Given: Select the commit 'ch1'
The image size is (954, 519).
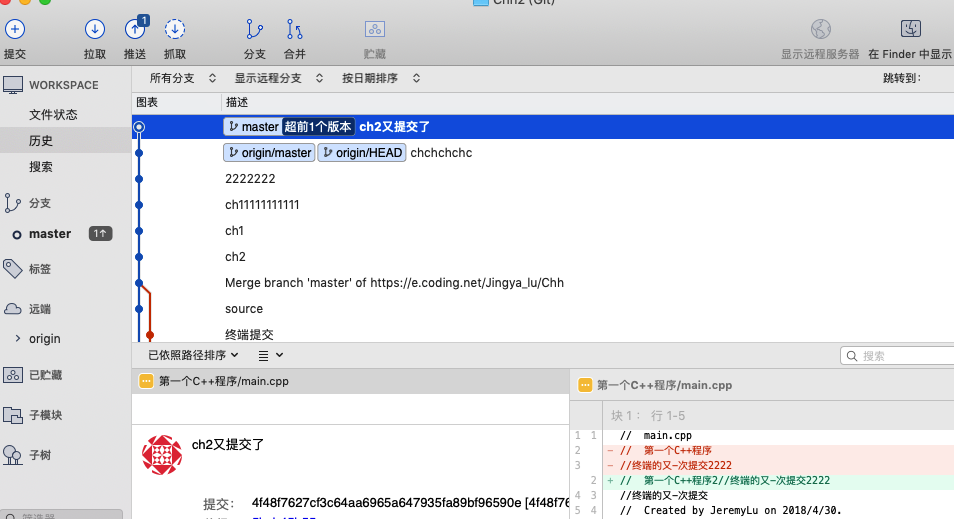Looking at the screenshot, I should [x=543, y=231].
